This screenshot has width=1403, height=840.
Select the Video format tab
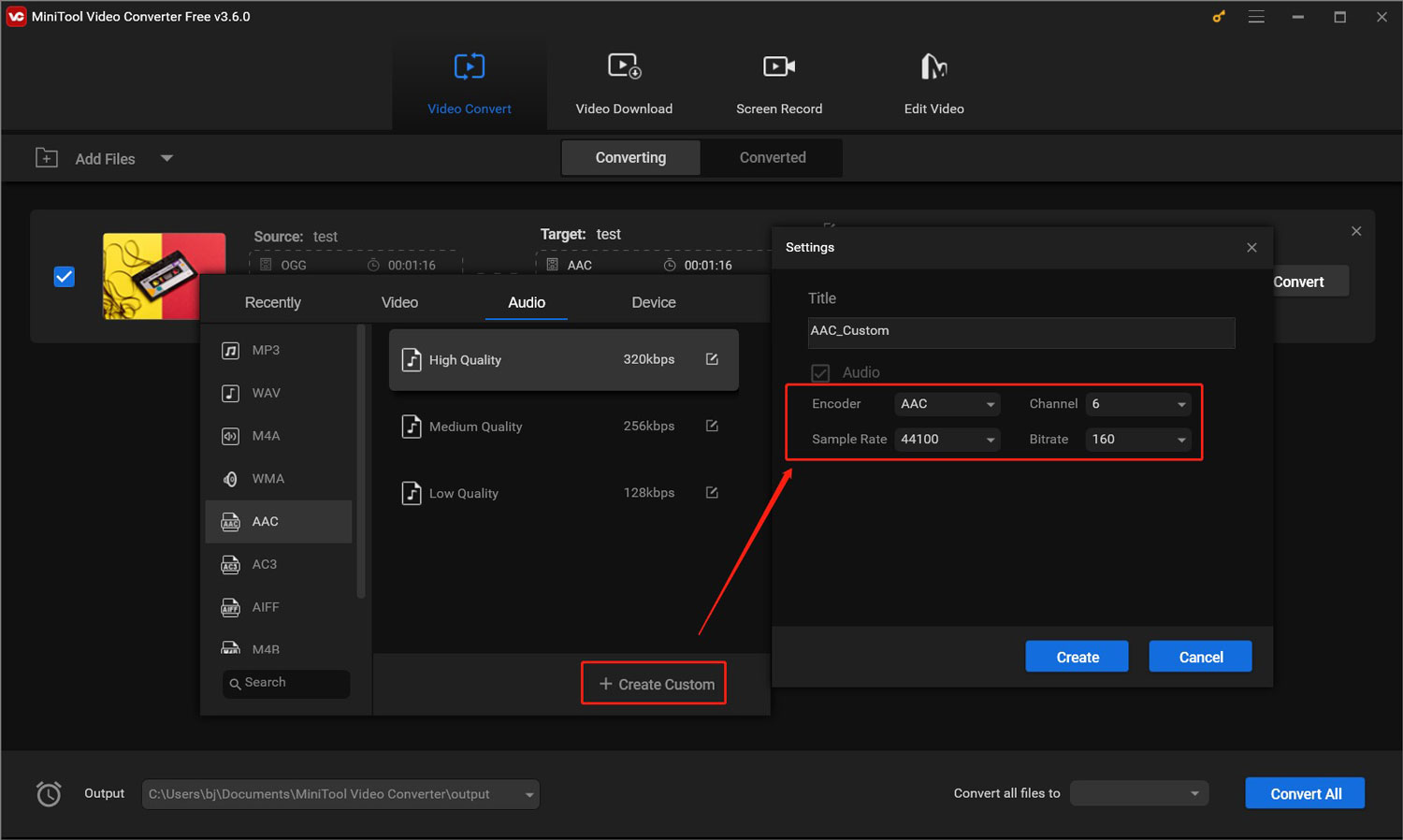pos(399,302)
